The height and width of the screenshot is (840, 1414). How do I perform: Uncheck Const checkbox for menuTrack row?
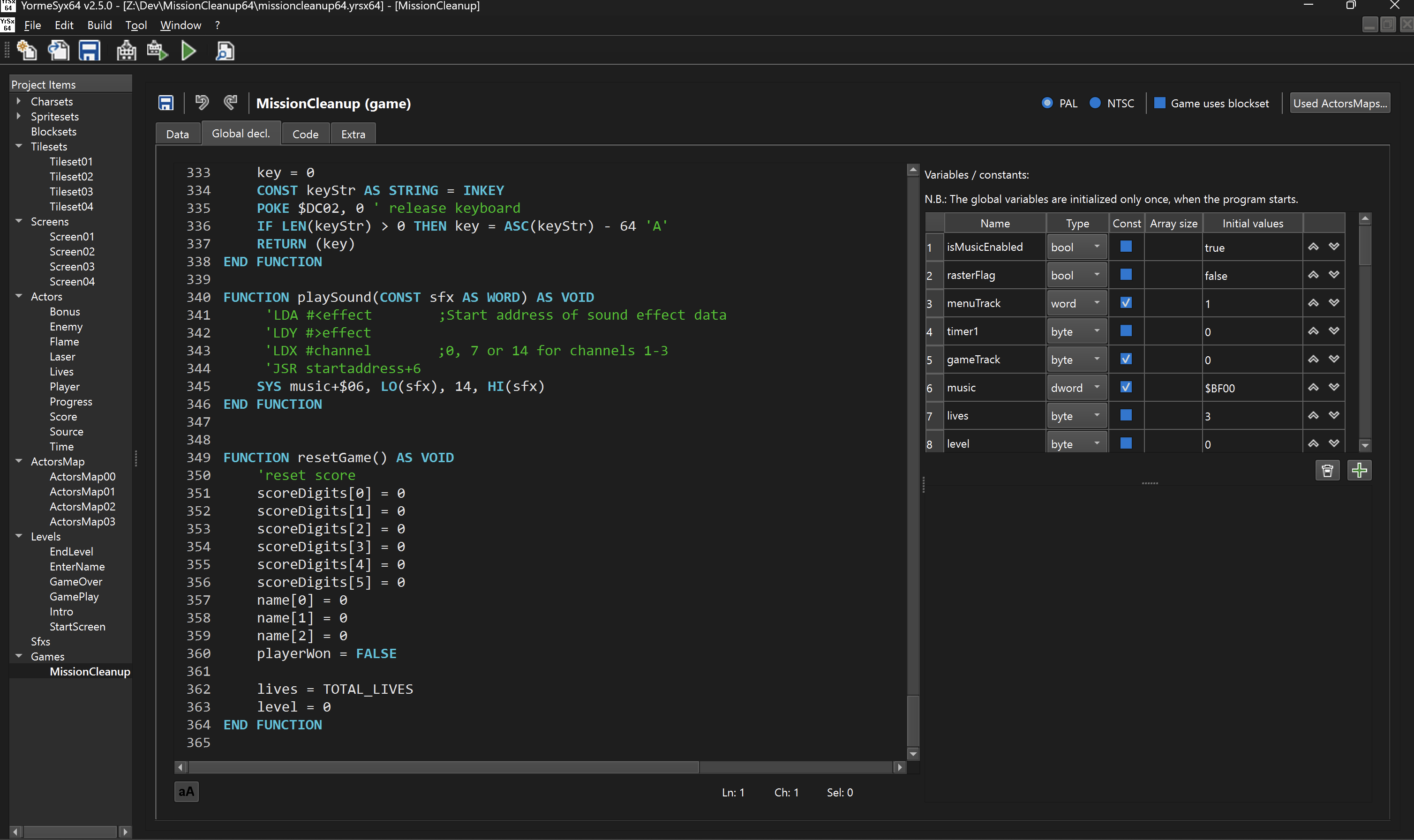[1126, 303]
